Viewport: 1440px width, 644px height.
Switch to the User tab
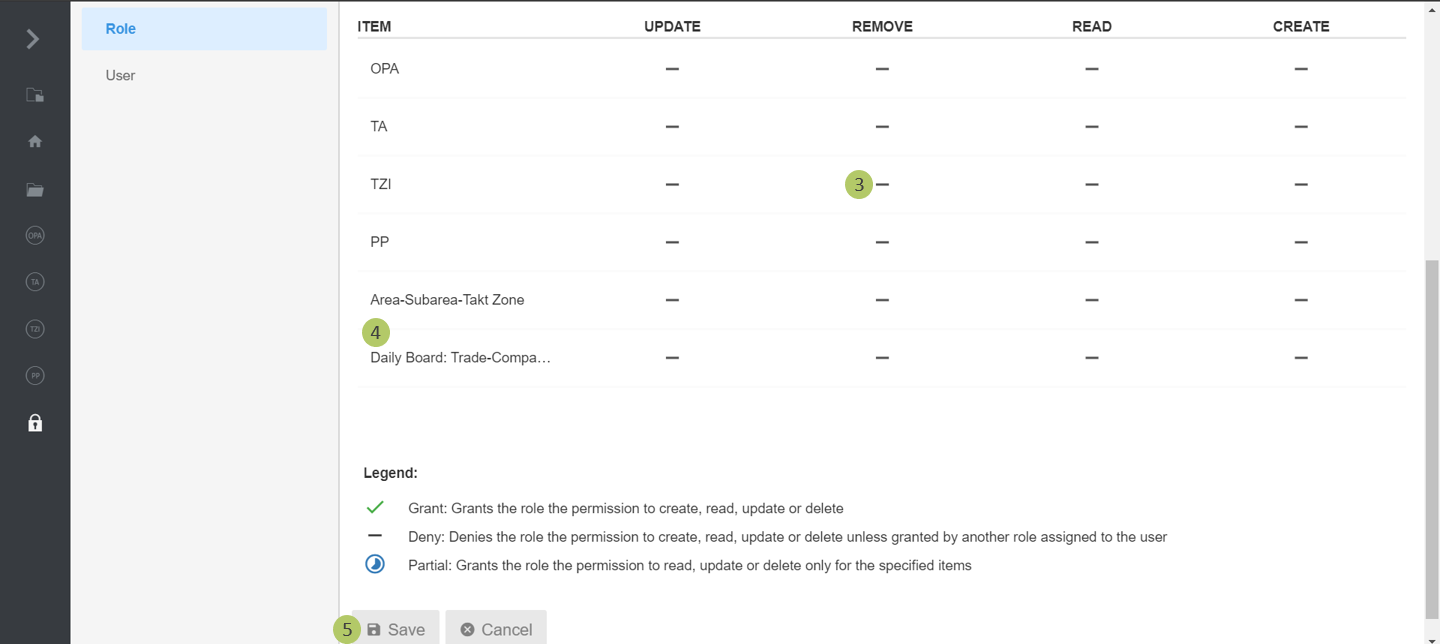tap(119, 75)
